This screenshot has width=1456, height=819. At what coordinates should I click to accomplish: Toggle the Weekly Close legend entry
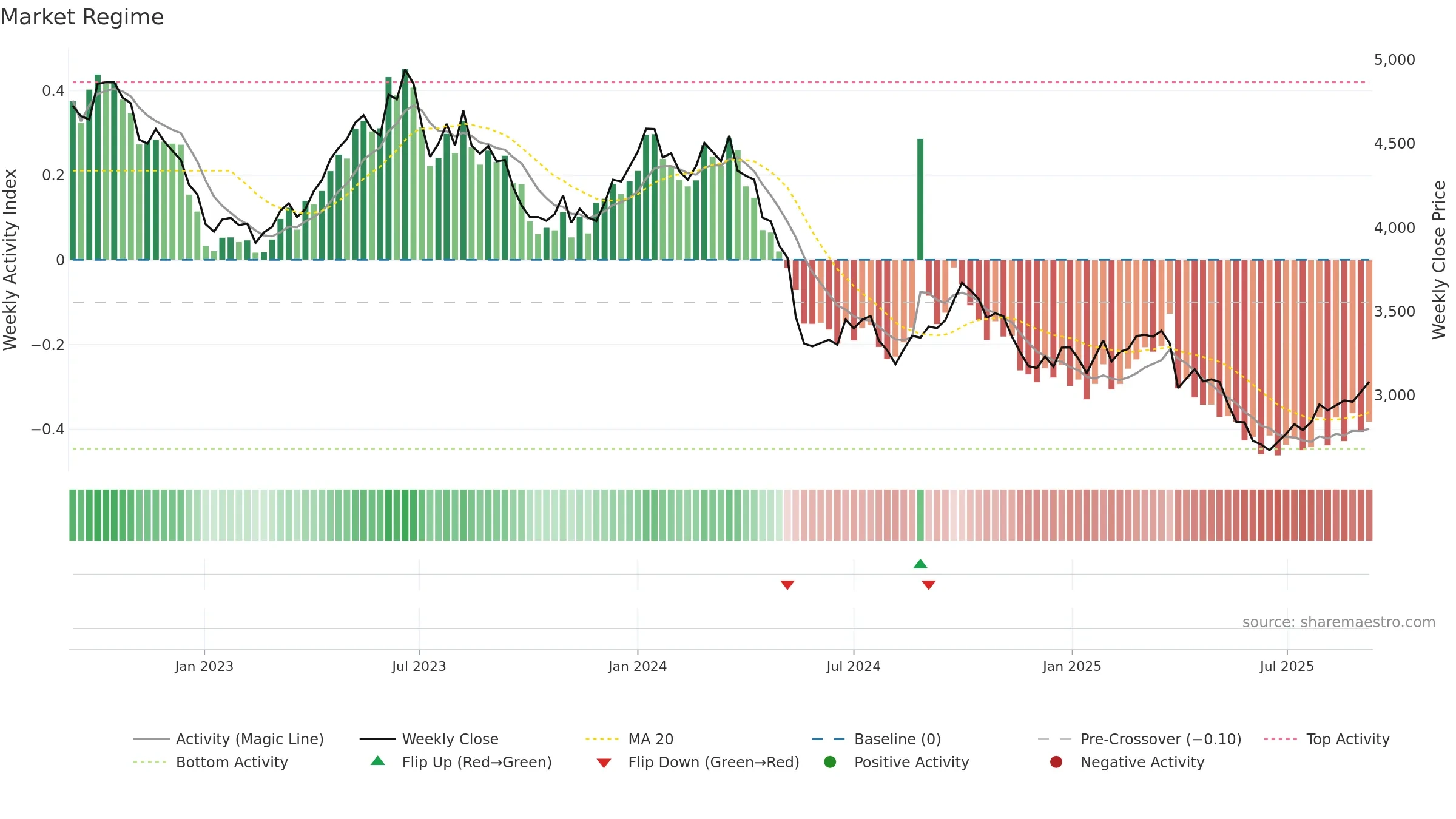pyautogui.click(x=429, y=739)
